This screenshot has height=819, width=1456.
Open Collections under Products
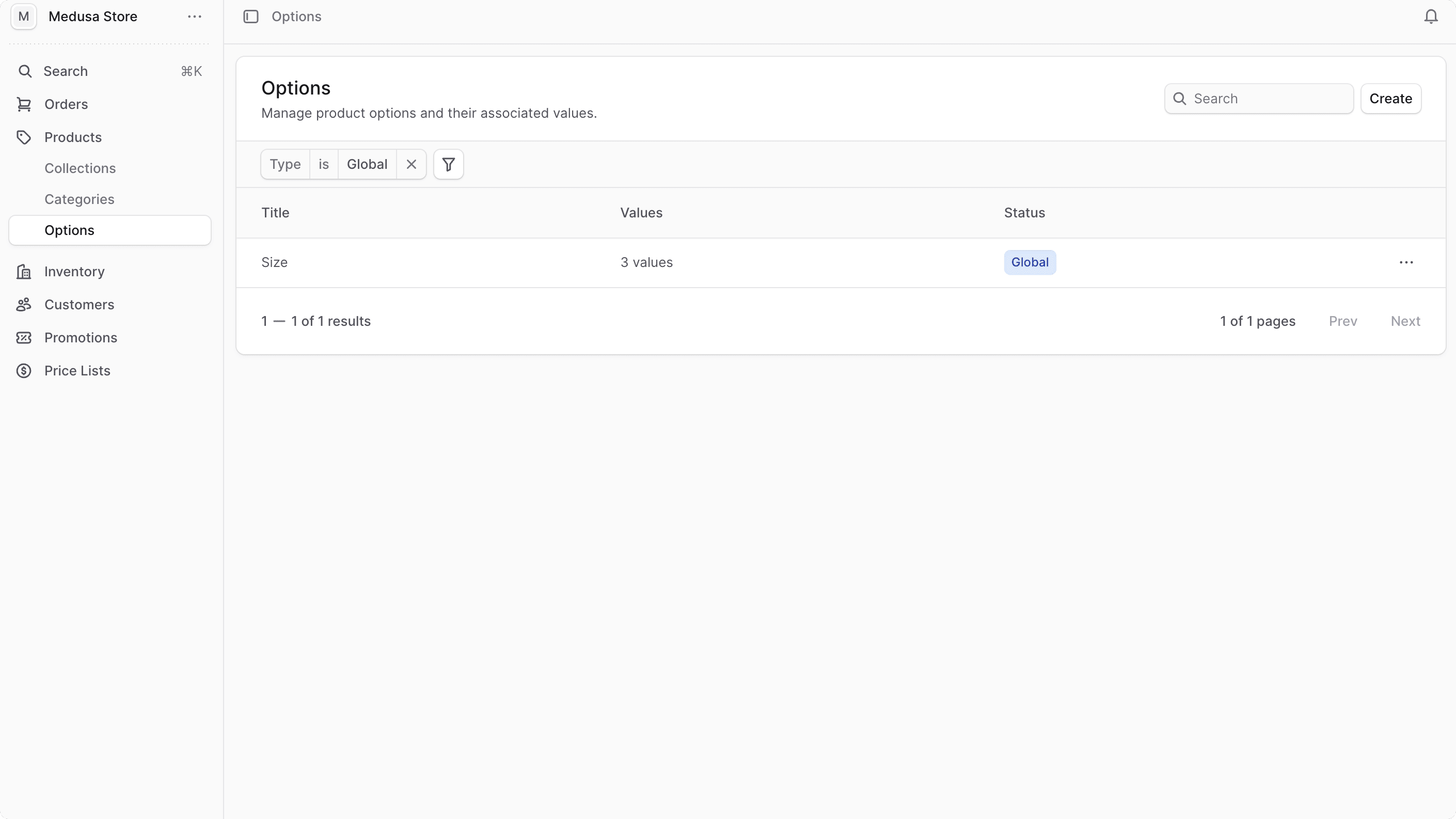point(109,168)
